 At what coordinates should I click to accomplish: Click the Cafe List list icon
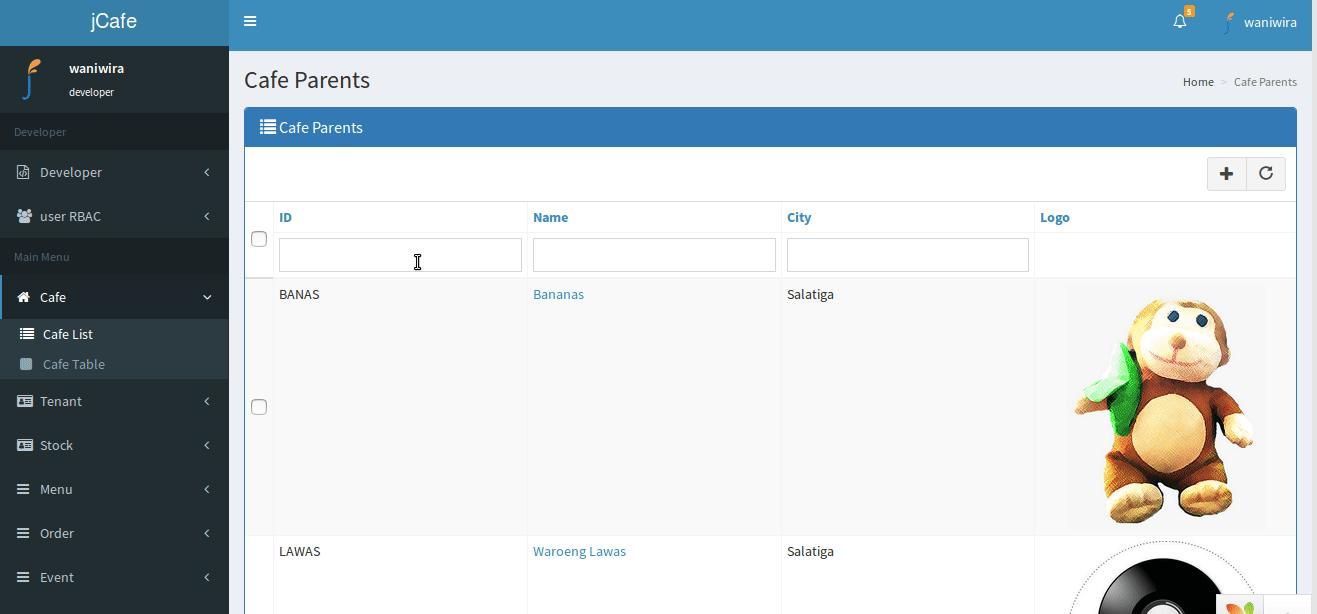point(27,334)
